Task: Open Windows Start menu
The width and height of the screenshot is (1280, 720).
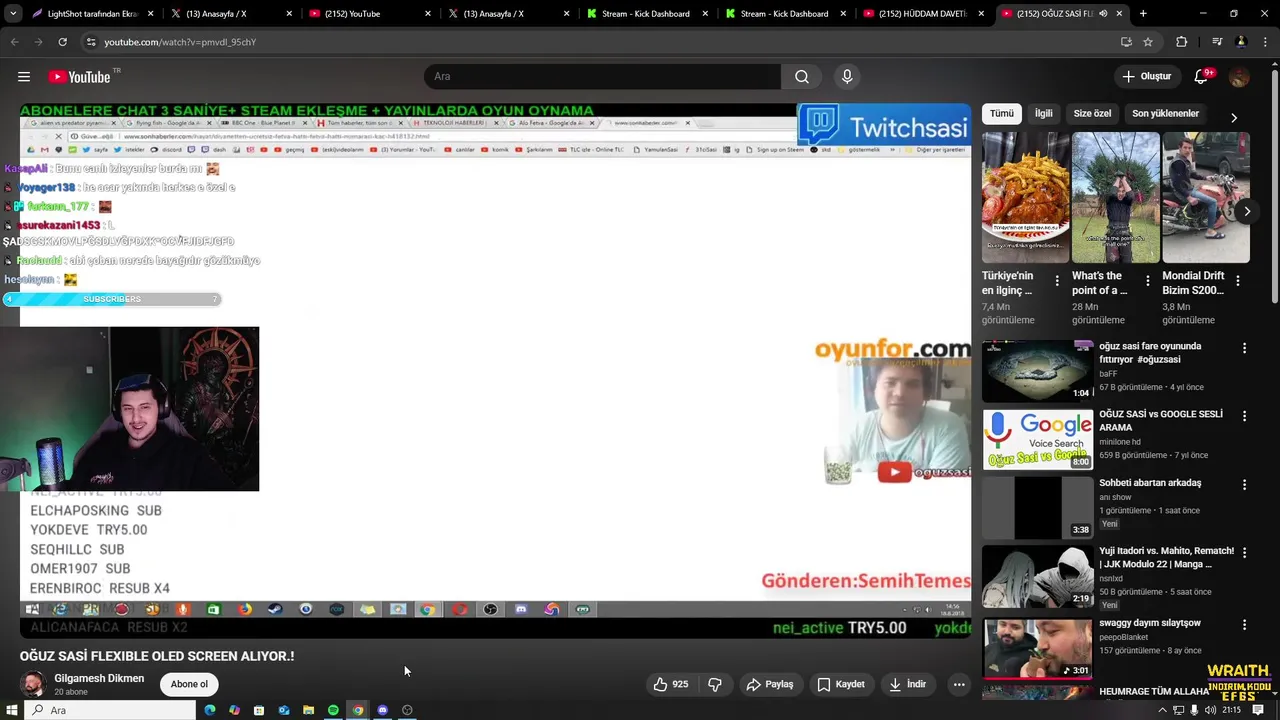Action: pyautogui.click(x=12, y=710)
